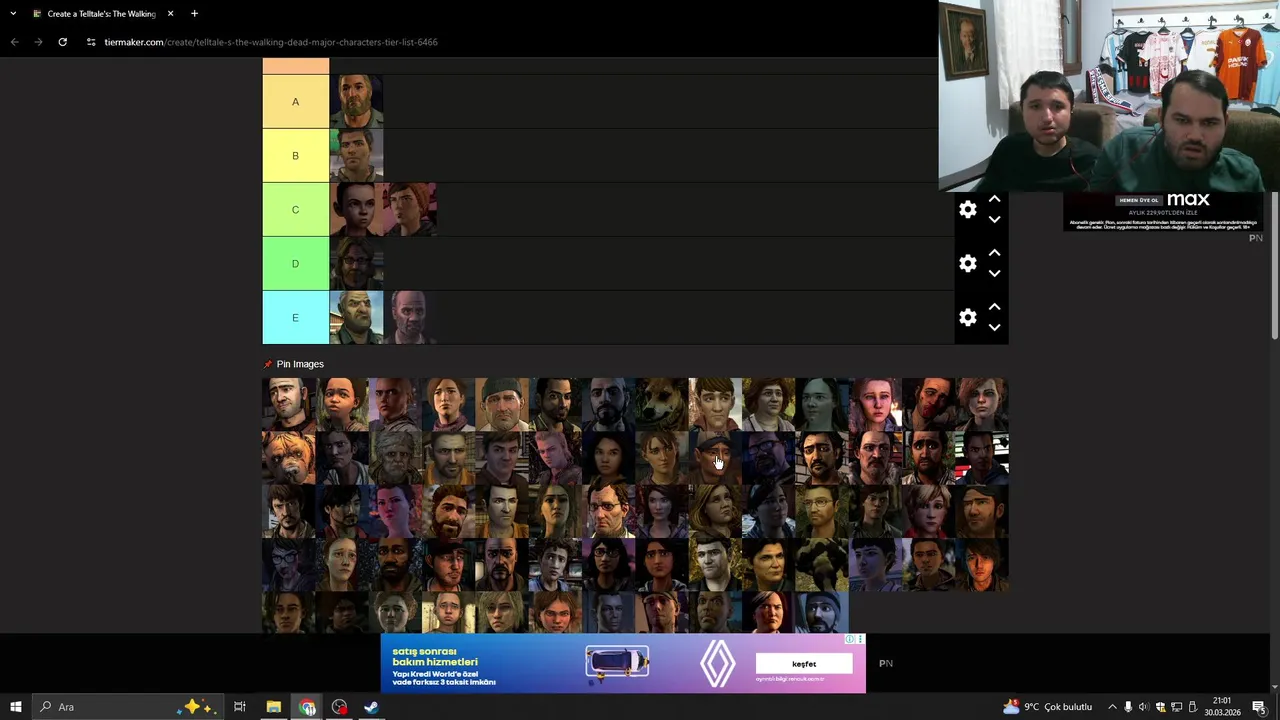Open the Windows Start menu
Viewport: 1280px width, 720px height.
[x=15, y=707]
